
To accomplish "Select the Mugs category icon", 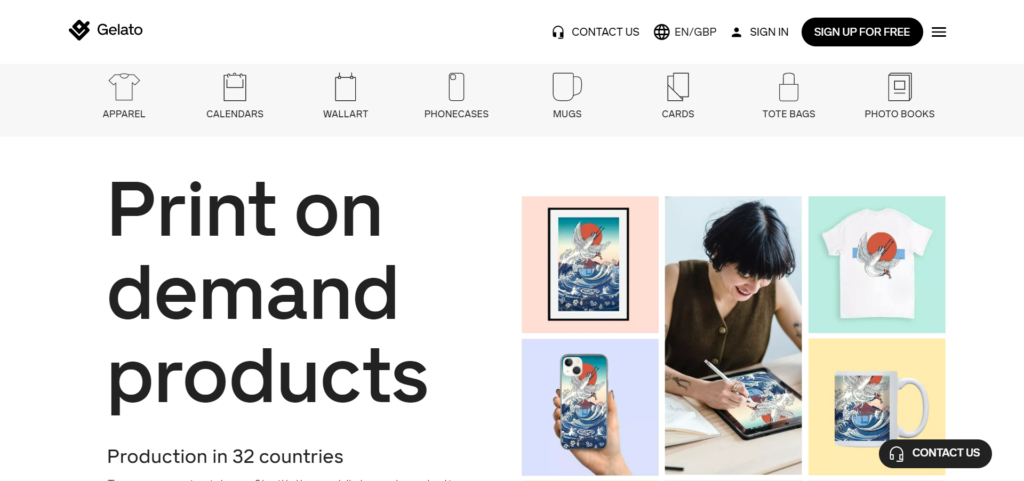I will 567,87.
